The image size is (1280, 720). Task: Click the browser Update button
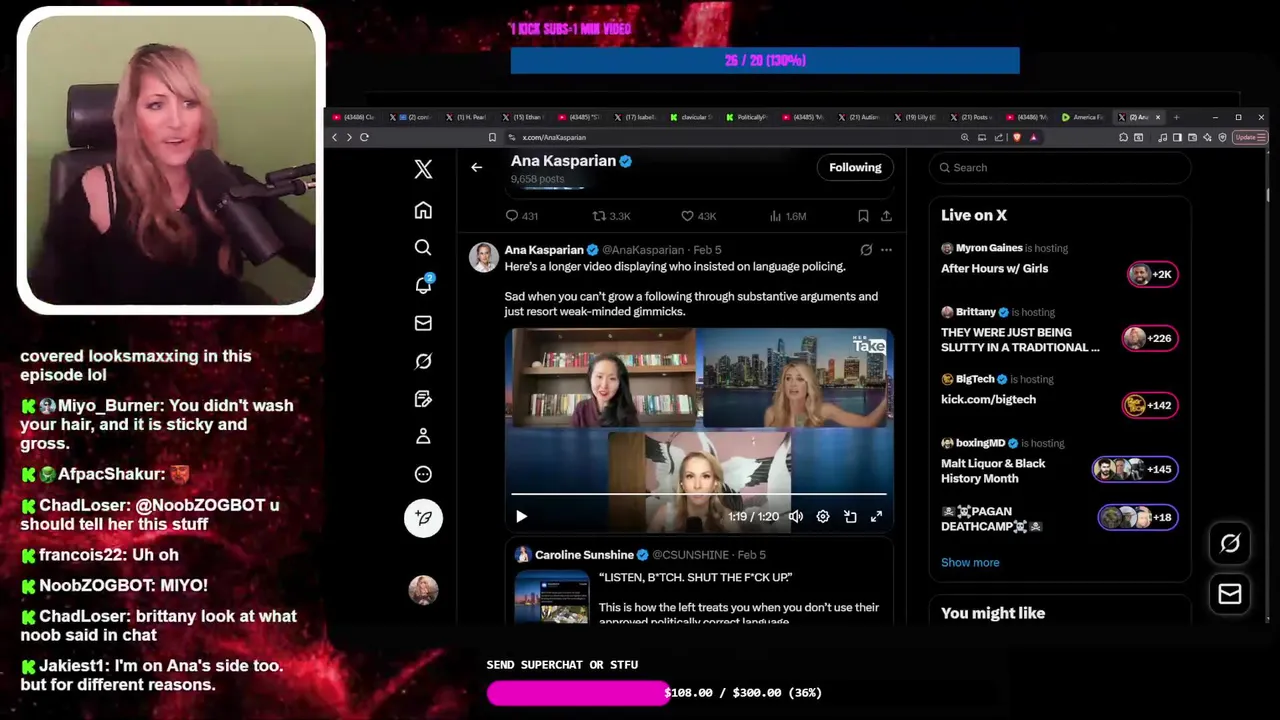pos(1249,137)
